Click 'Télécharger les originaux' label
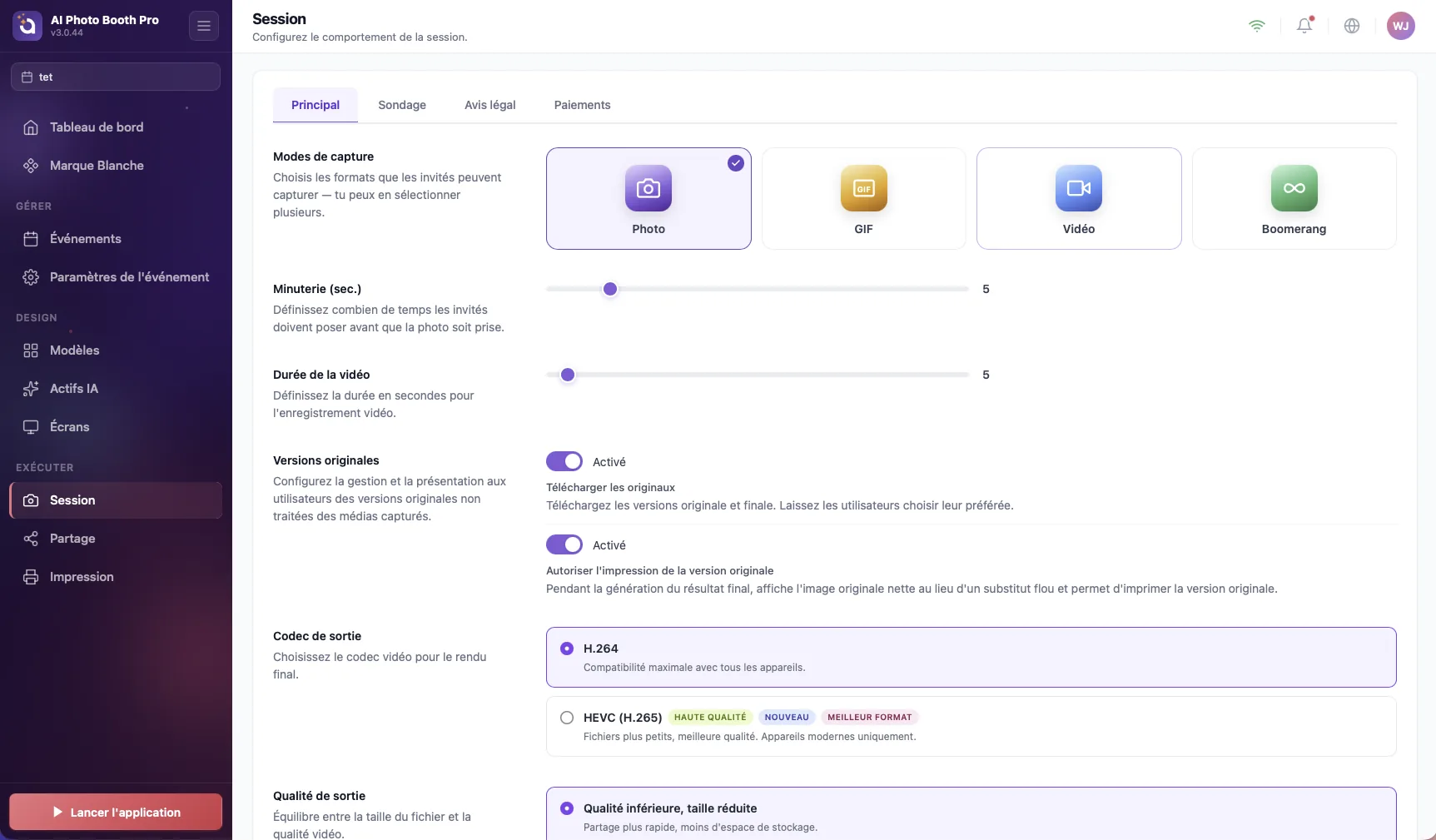The height and width of the screenshot is (840, 1436). pyautogui.click(x=610, y=488)
